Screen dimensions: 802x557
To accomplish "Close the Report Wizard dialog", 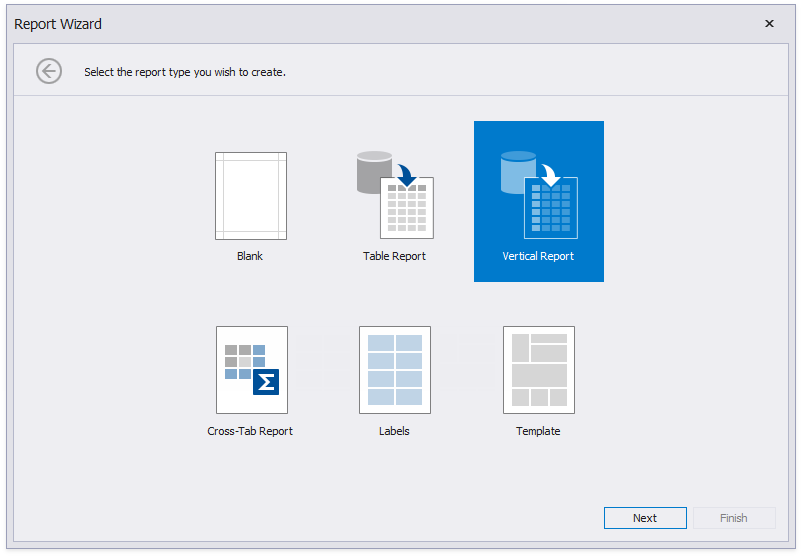I will coord(769,24).
